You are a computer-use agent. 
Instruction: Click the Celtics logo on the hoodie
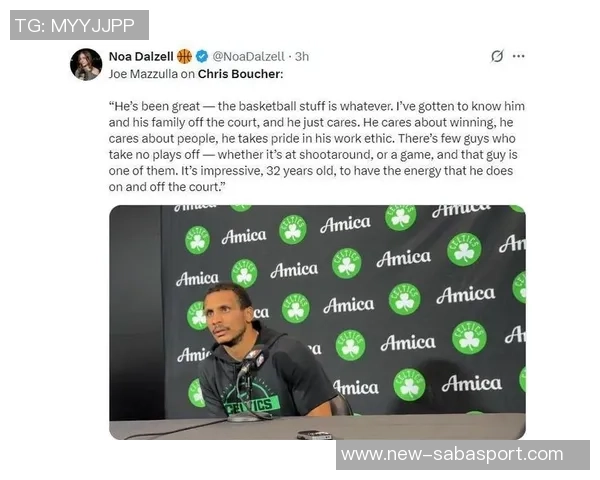click(x=252, y=405)
